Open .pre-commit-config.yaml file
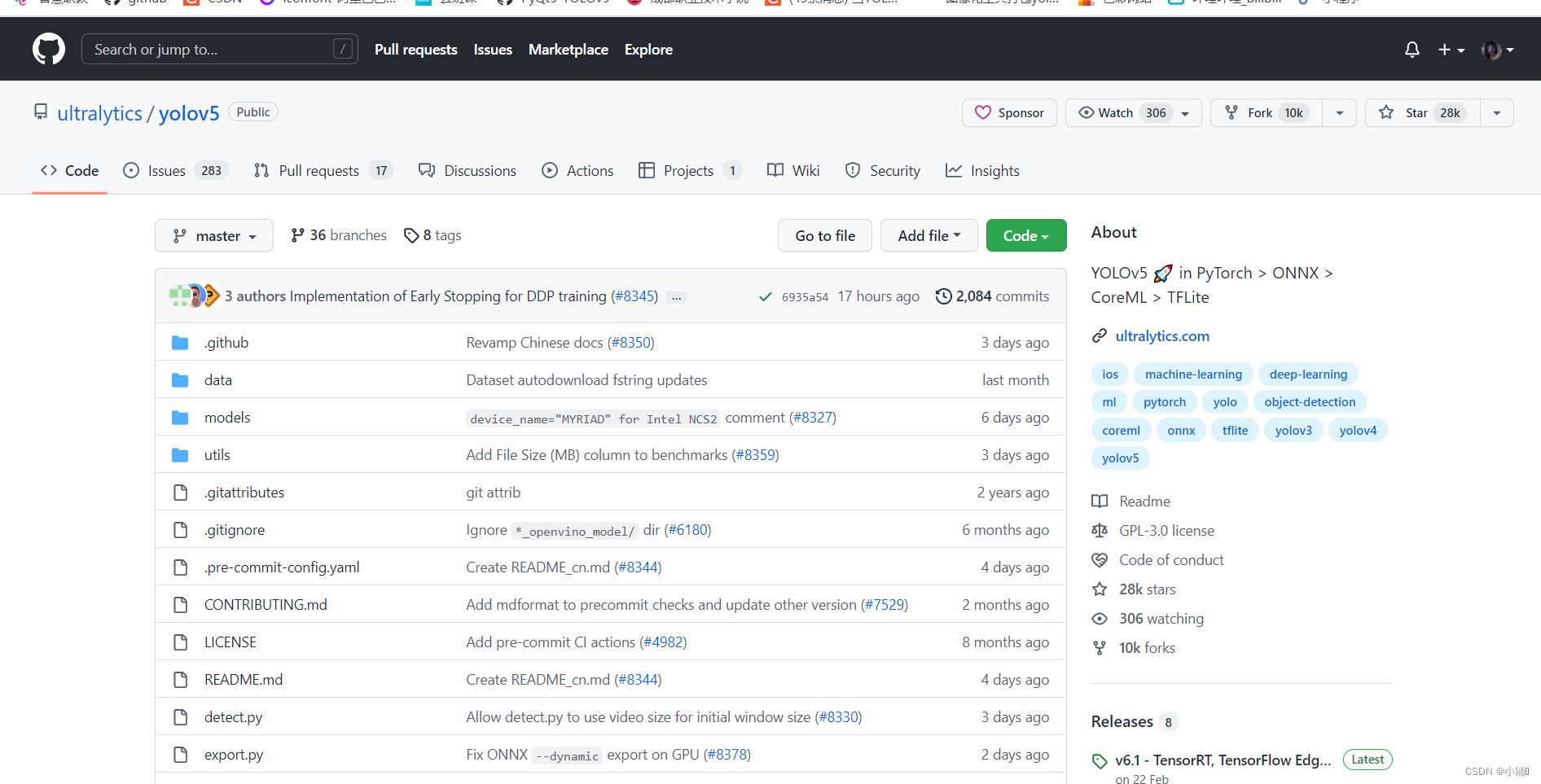This screenshot has height=784, width=1541. 282,567
